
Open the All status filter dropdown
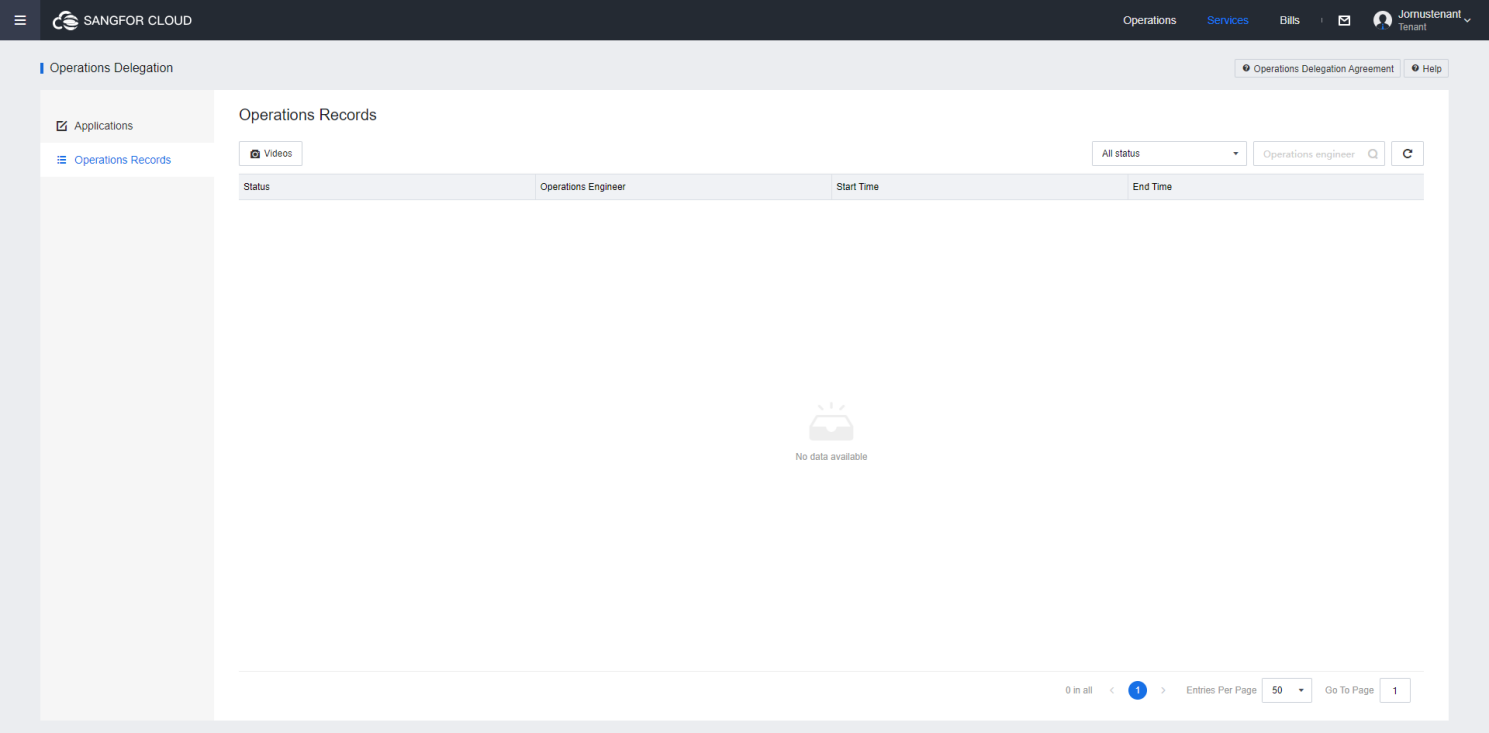click(1169, 154)
